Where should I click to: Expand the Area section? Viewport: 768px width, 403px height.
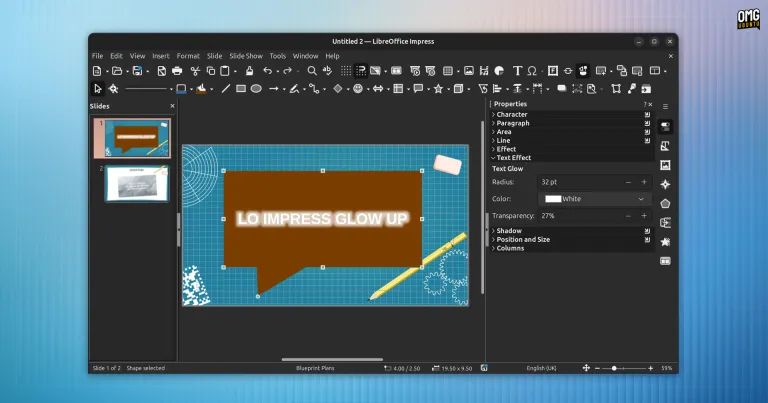pyautogui.click(x=504, y=132)
